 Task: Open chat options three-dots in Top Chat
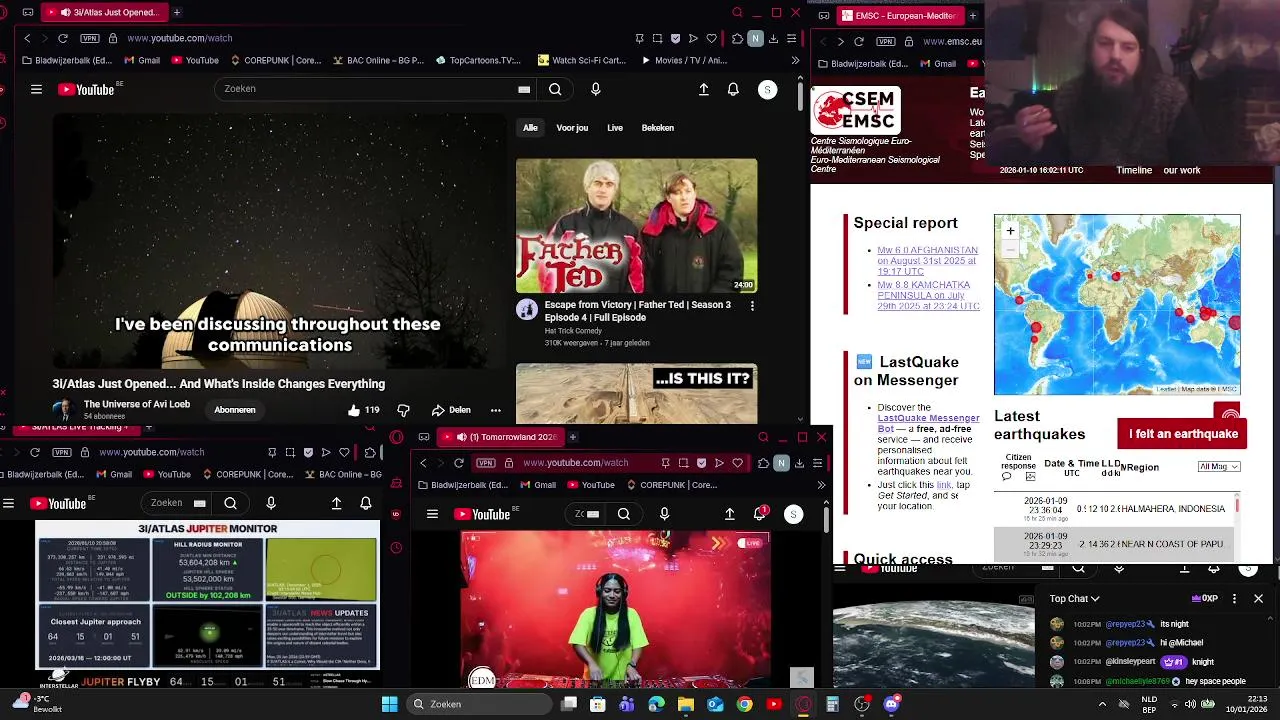(x=1234, y=599)
